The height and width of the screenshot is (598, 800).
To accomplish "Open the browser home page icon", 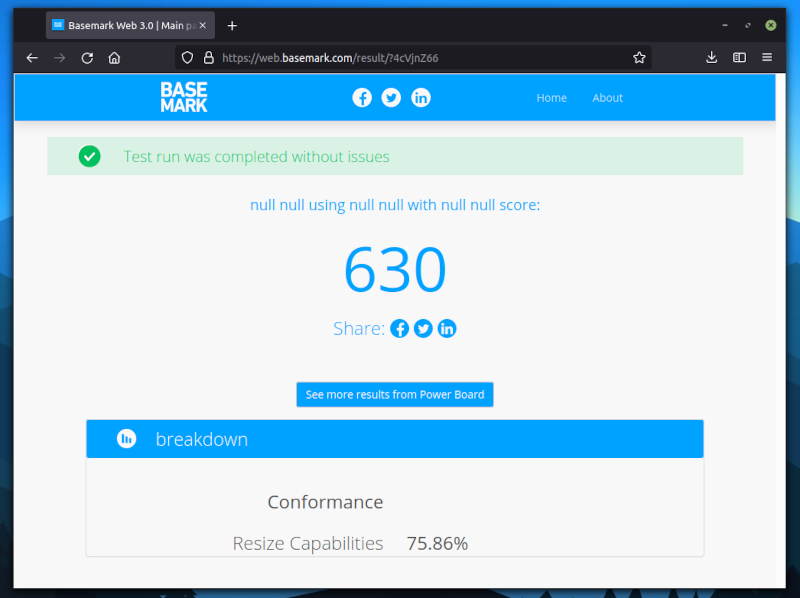I will pos(114,58).
